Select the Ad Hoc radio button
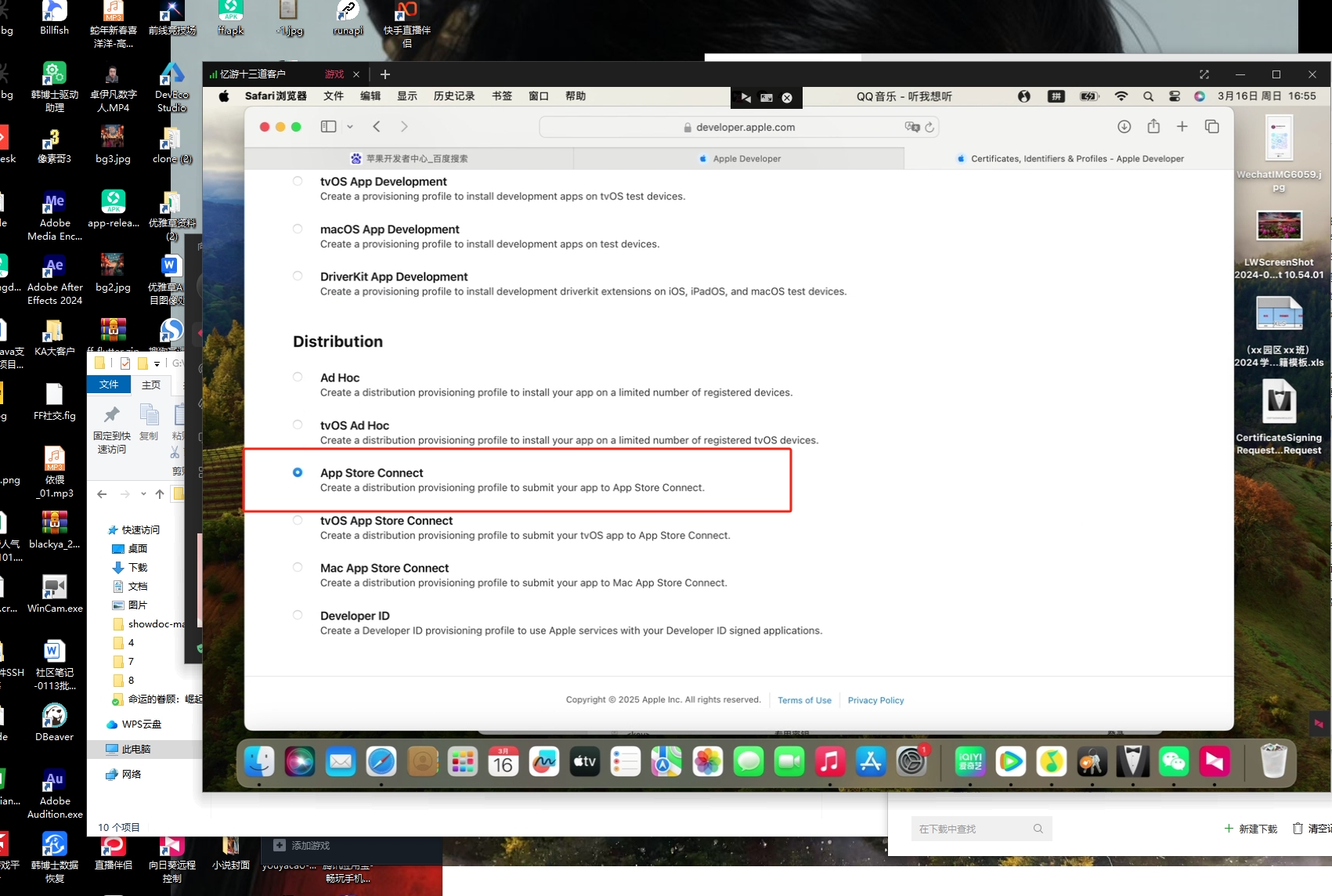1332x896 pixels. point(298,377)
